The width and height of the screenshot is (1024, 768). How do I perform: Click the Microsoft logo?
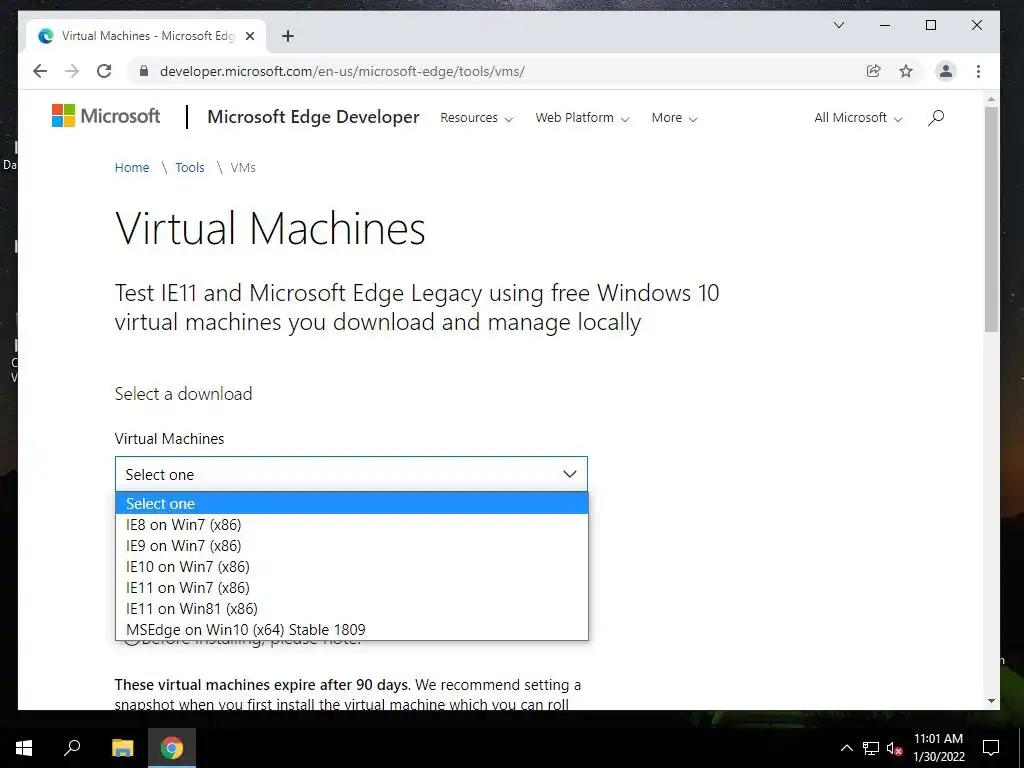point(106,116)
